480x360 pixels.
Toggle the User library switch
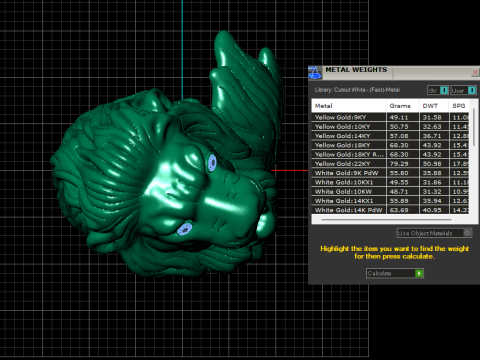(463, 90)
